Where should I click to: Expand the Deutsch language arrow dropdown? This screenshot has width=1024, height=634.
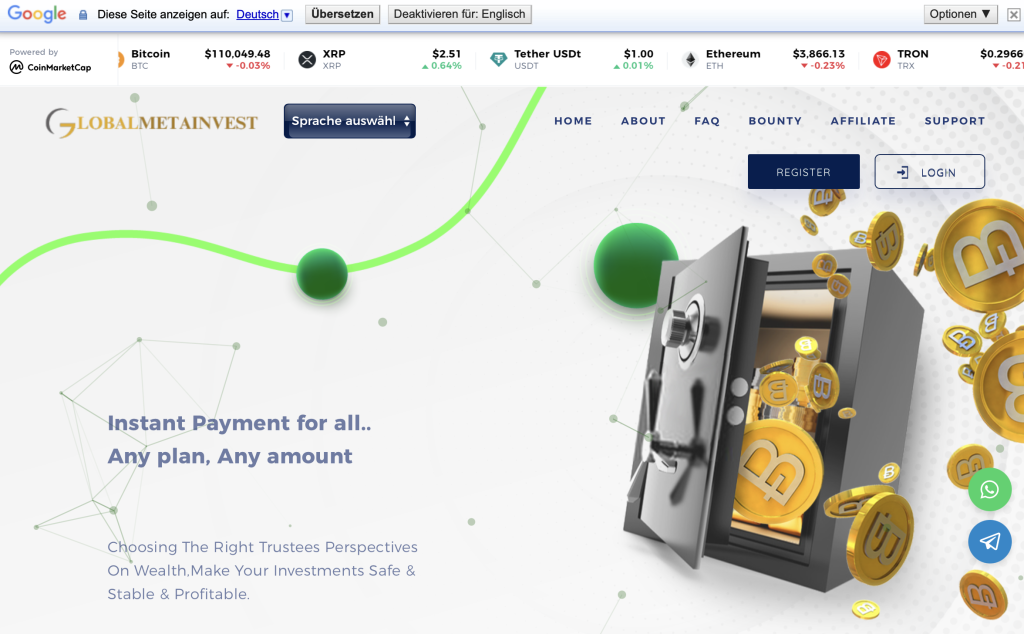[287, 15]
